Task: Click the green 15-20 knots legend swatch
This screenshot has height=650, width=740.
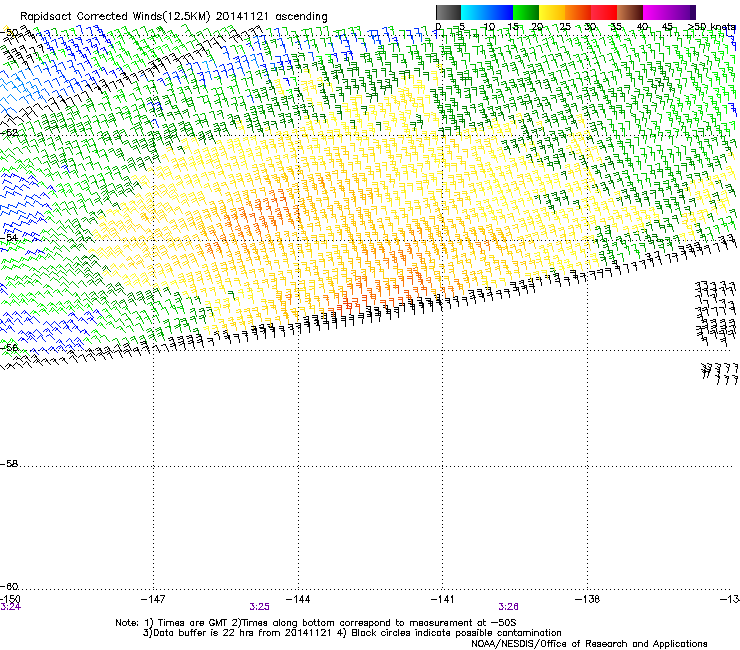Action: click(x=526, y=12)
